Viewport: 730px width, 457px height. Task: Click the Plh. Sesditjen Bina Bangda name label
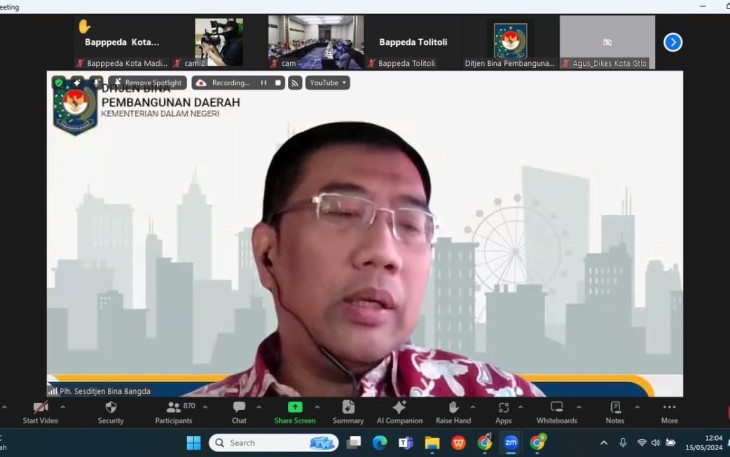105,391
